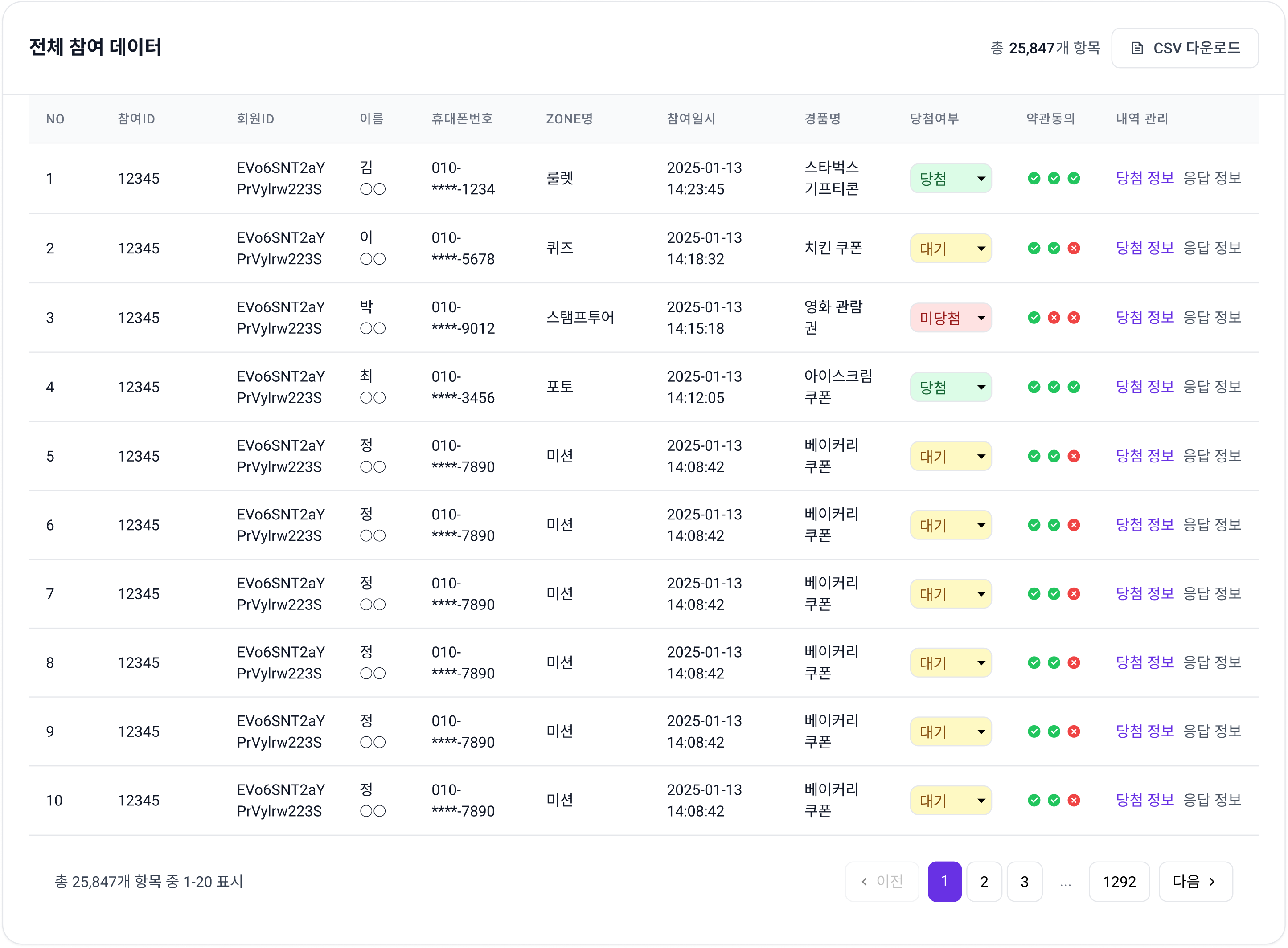The image size is (1288, 948).
Task: Click last green check icon in row 4
Action: pyautogui.click(x=1073, y=387)
